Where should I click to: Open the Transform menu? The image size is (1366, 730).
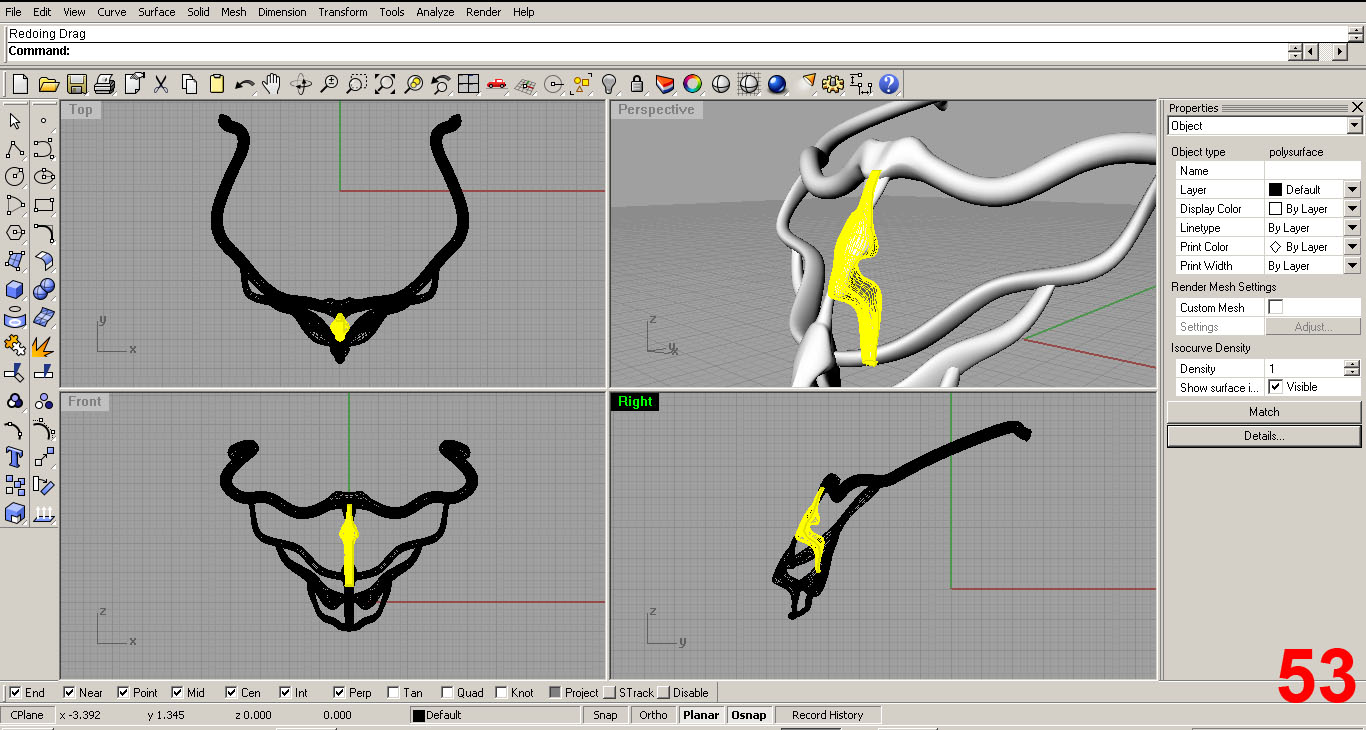point(343,12)
